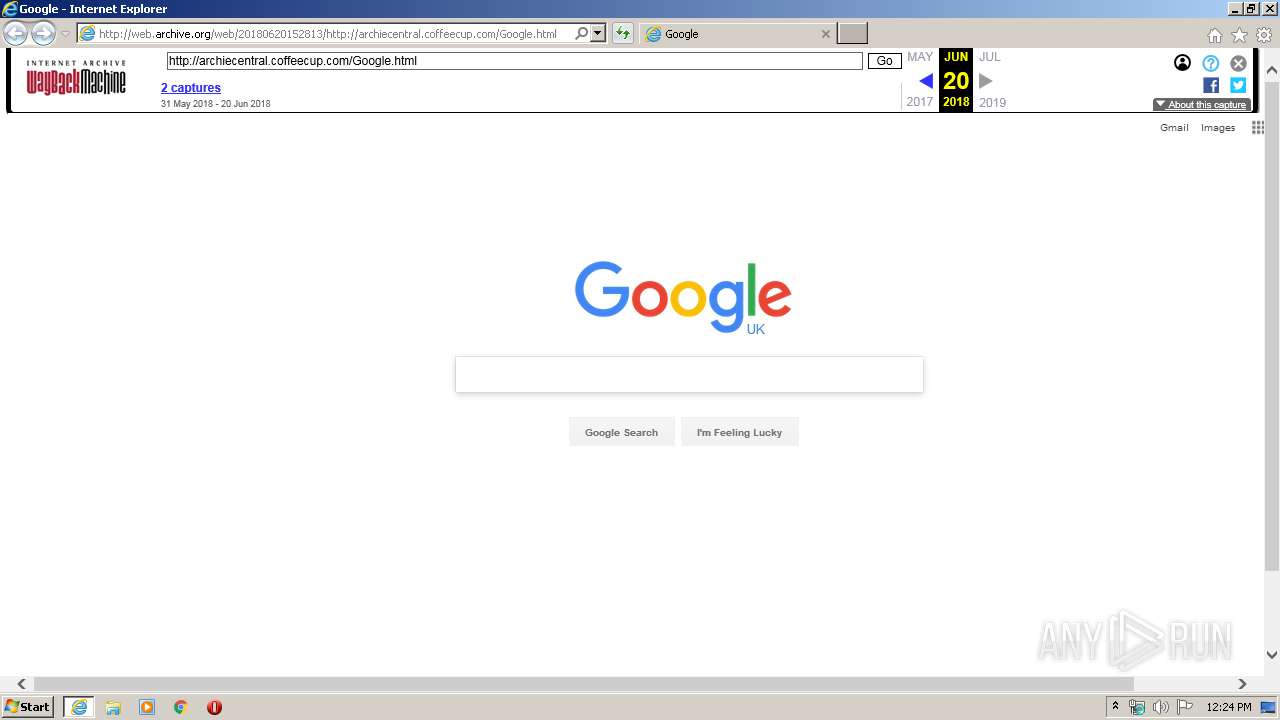Screen dimensions: 1280x720
Task: Share capture on Twitter icon
Action: click(x=1238, y=85)
